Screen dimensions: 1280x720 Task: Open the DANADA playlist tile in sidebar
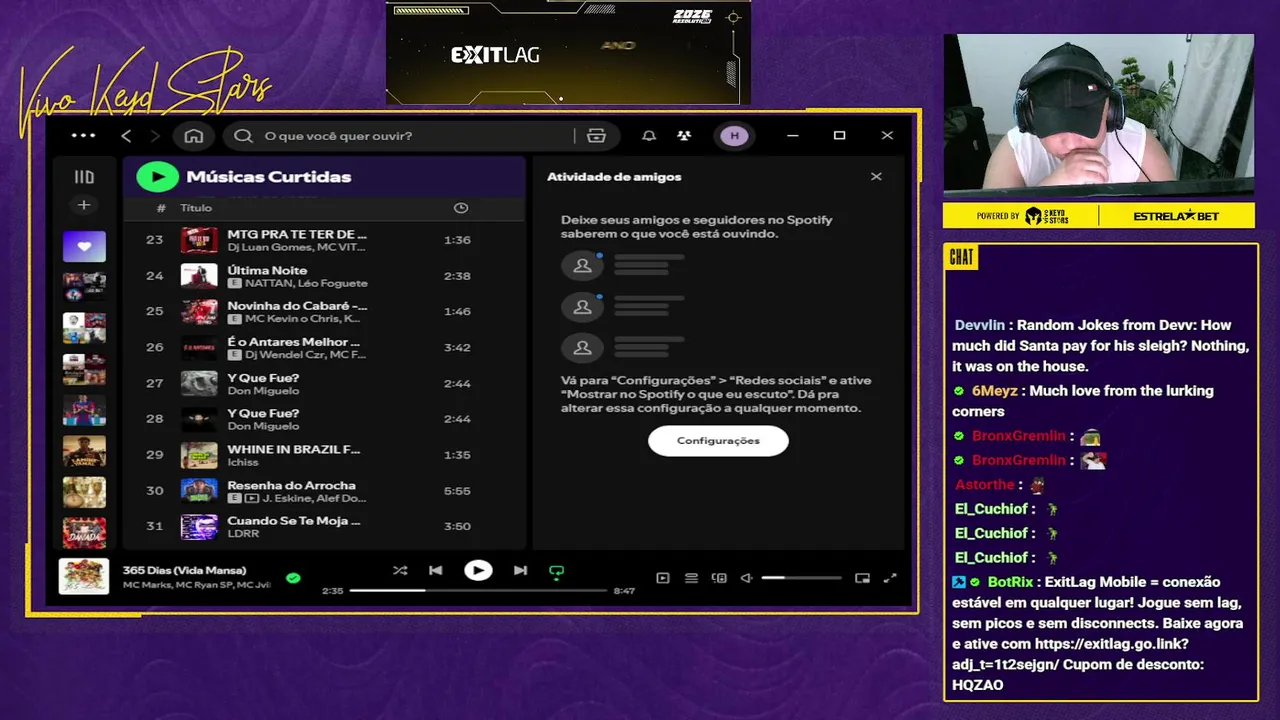(x=84, y=532)
